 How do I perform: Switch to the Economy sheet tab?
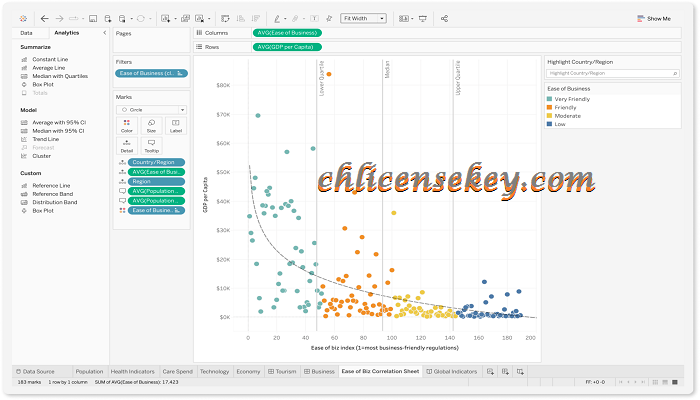pyautogui.click(x=248, y=371)
